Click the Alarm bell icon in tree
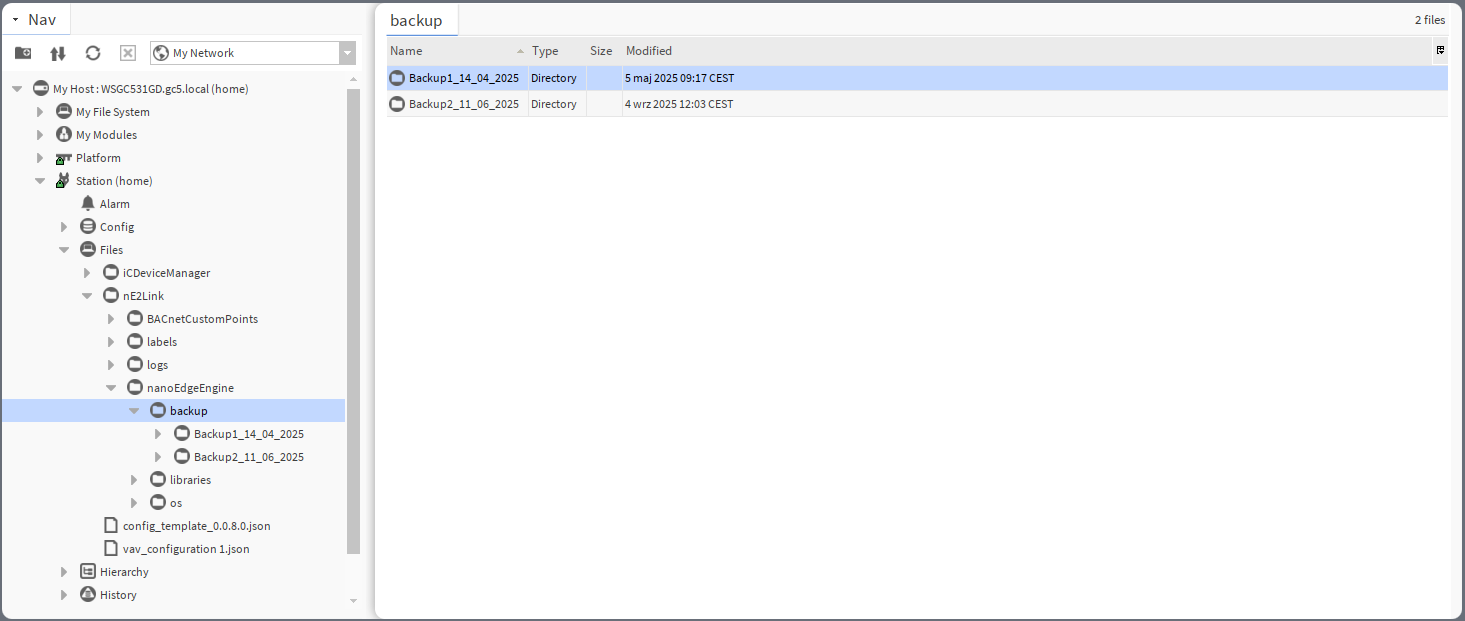Image resolution: width=1465 pixels, height=621 pixels. [x=88, y=204]
